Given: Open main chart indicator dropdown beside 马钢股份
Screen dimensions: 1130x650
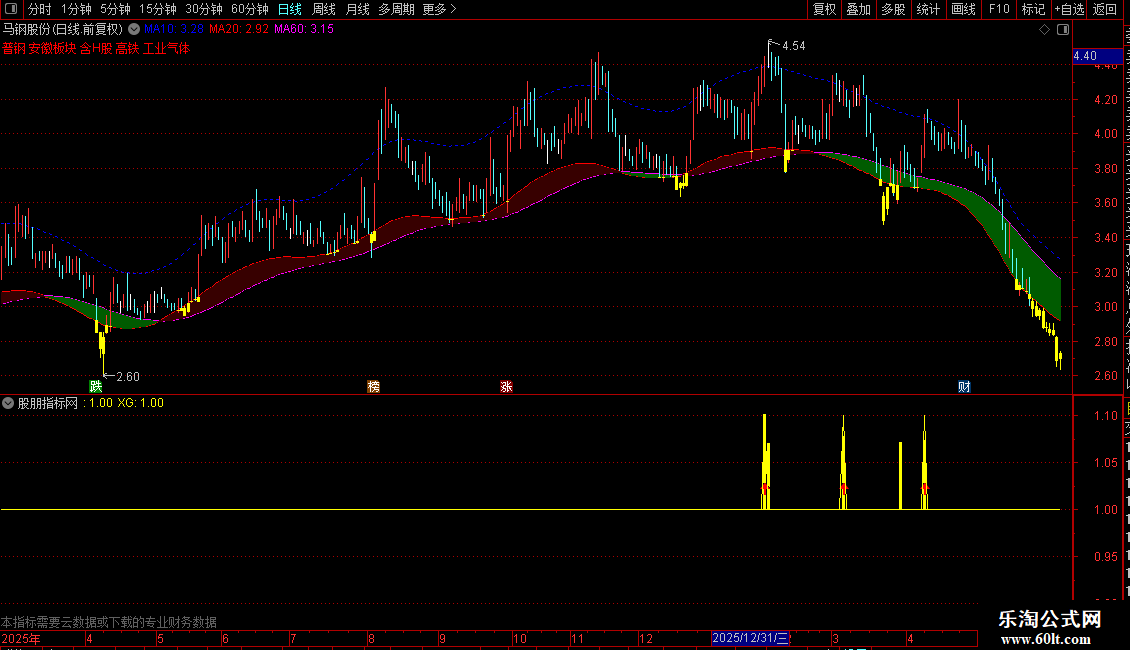Looking at the screenshot, I should tap(134, 30).
